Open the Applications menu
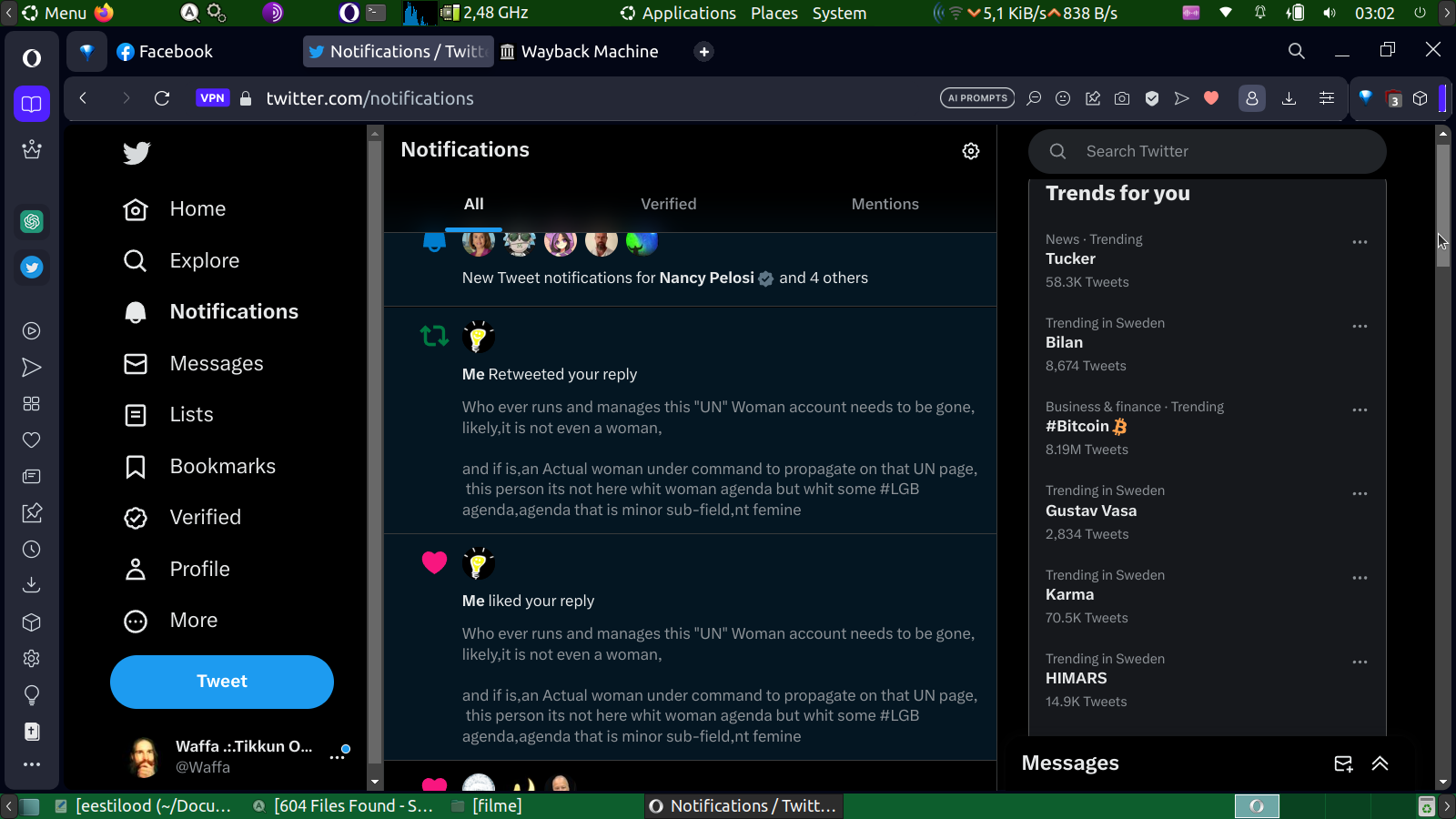The image size is (1456, 819). pos(678,13)
